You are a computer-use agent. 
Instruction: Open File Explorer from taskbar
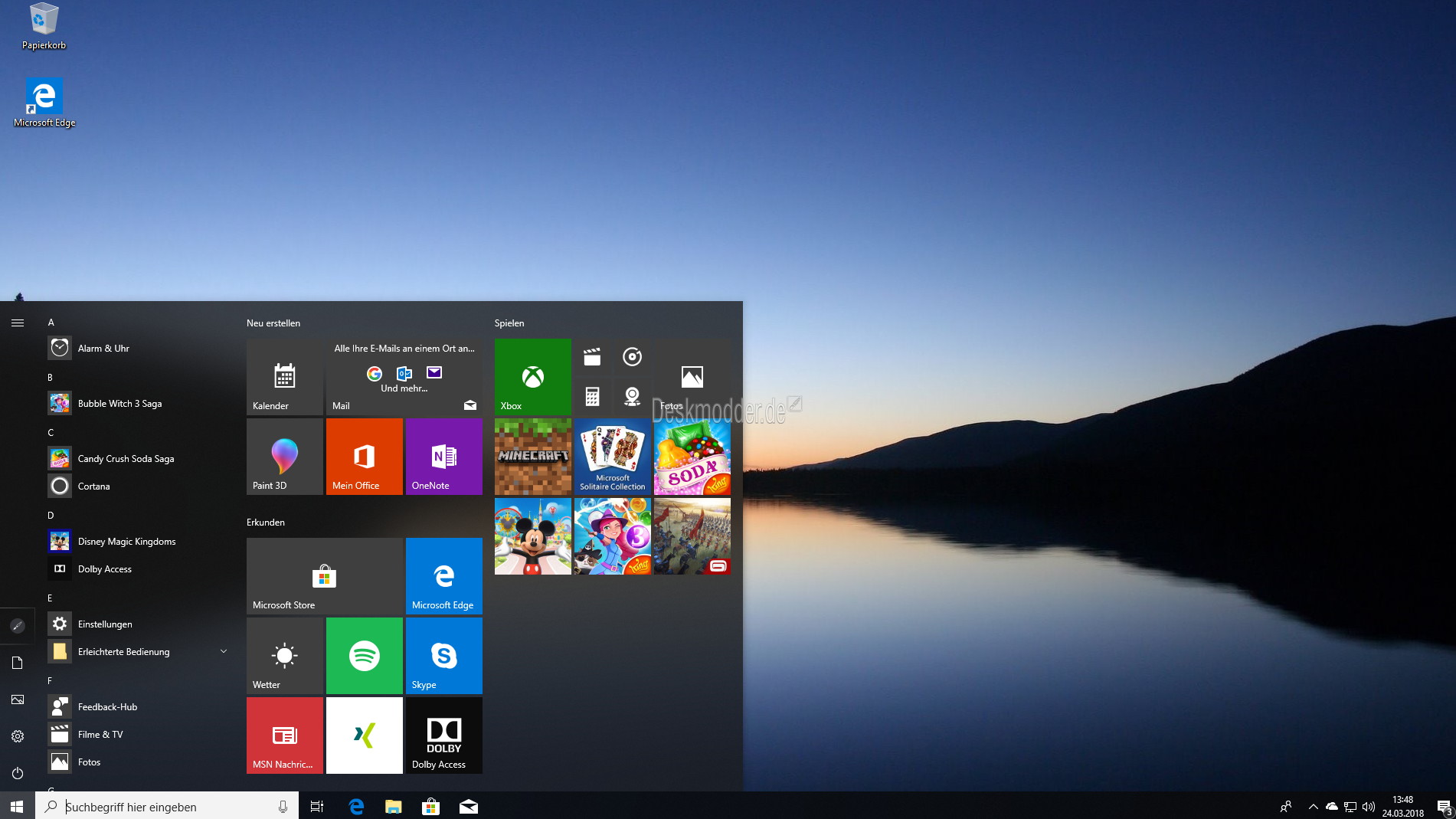(x=393, y=806)
